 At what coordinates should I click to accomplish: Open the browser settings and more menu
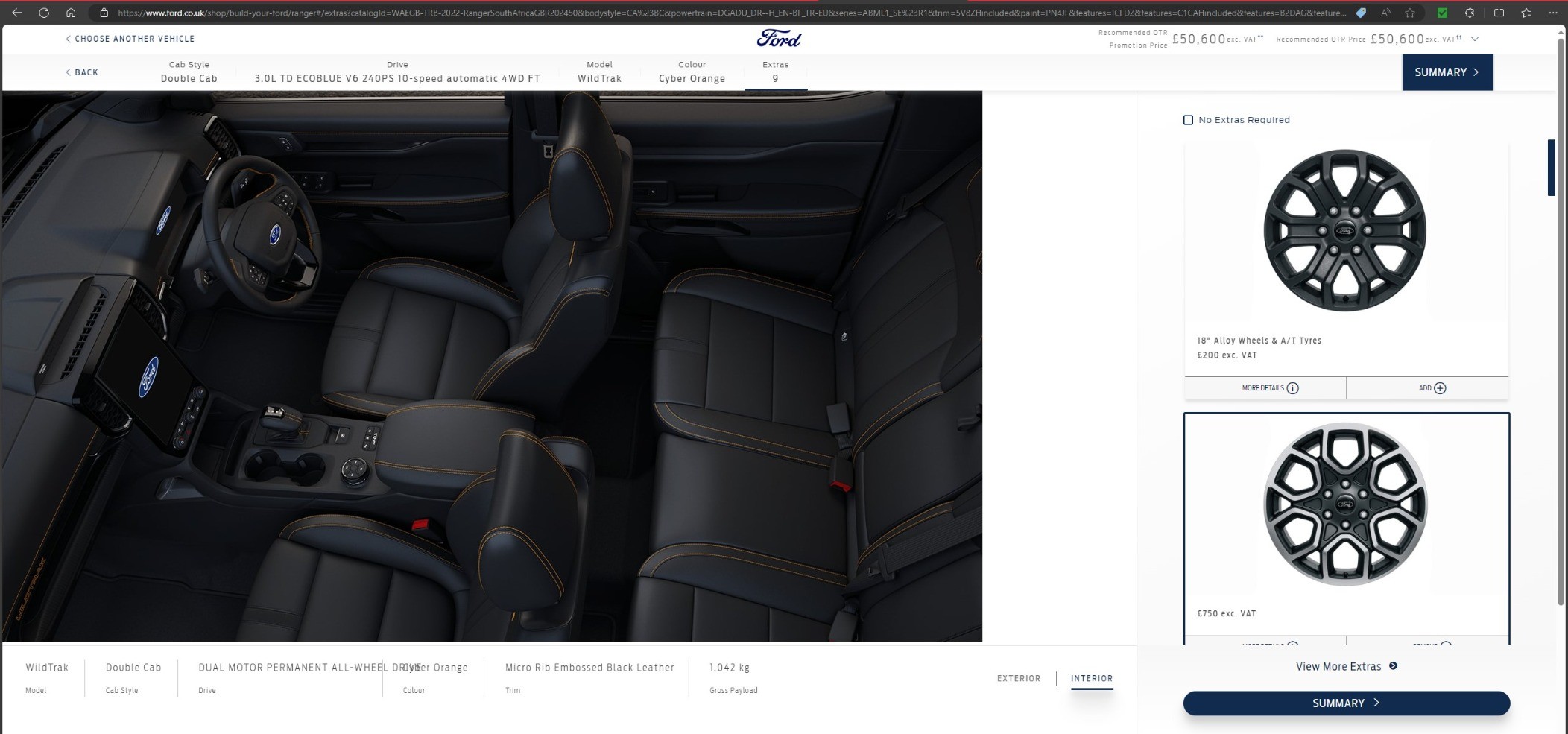(1553, 13)
